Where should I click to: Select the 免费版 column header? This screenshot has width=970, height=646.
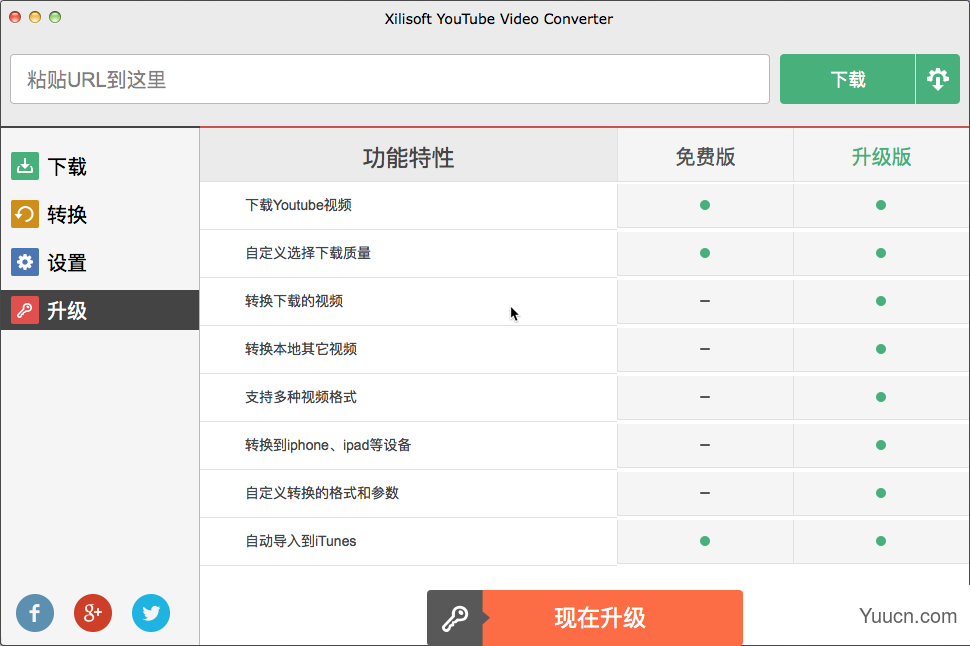click(705, 157)
